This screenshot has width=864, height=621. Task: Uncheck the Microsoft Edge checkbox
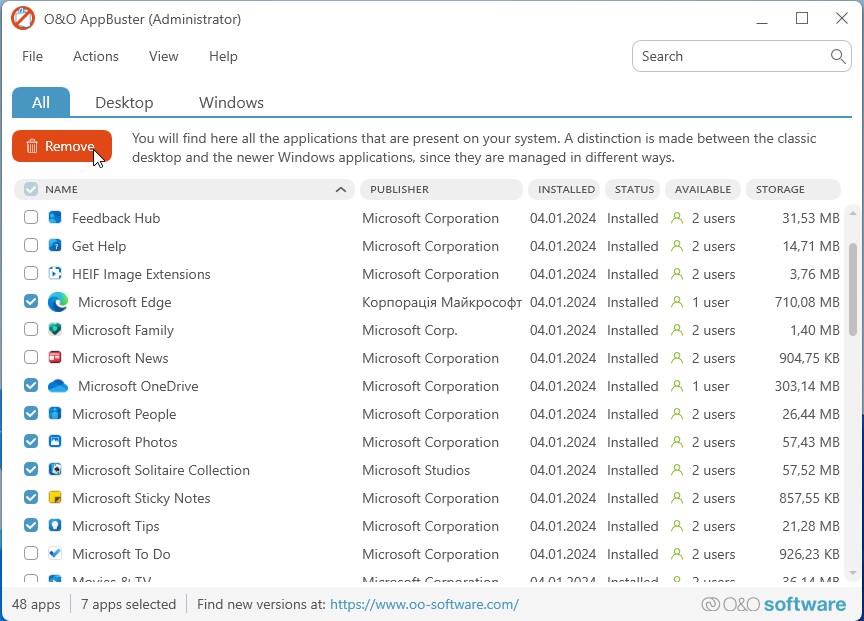click(x=31, y=301)
